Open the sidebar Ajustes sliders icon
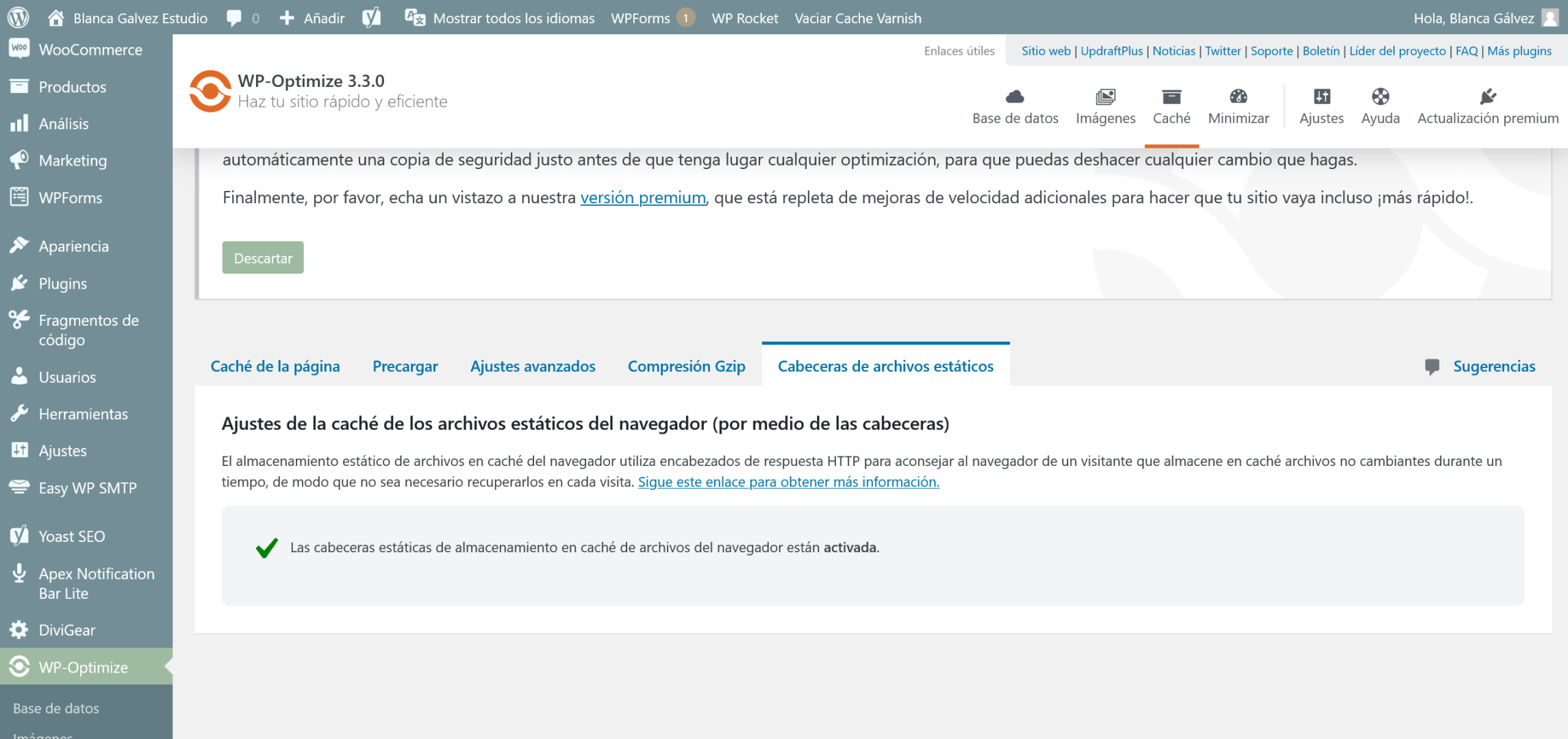The width and height of the screenshot is (1568, 739). (20, 450)
